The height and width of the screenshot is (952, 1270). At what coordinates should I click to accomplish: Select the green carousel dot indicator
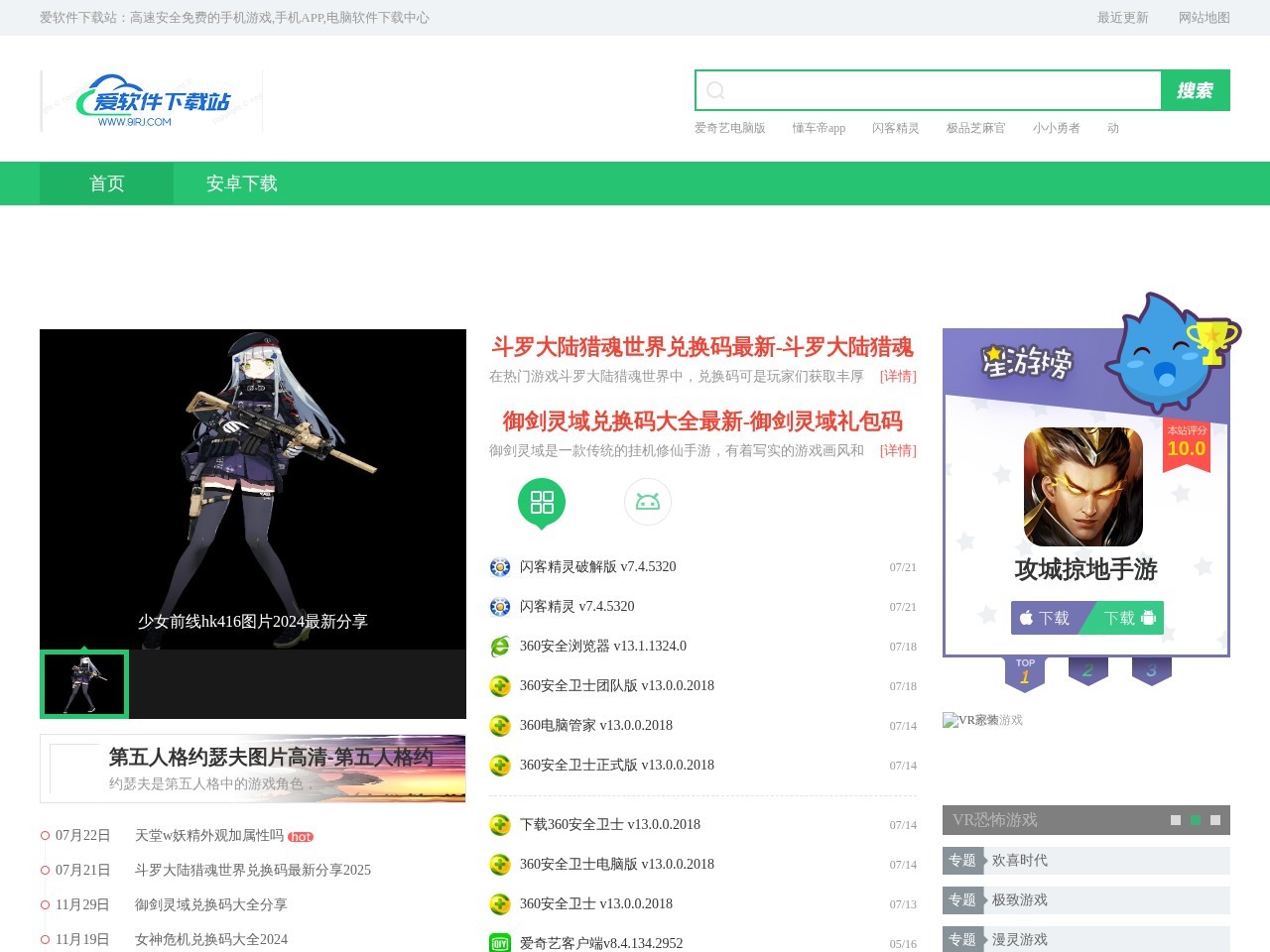coord(1196,820)
